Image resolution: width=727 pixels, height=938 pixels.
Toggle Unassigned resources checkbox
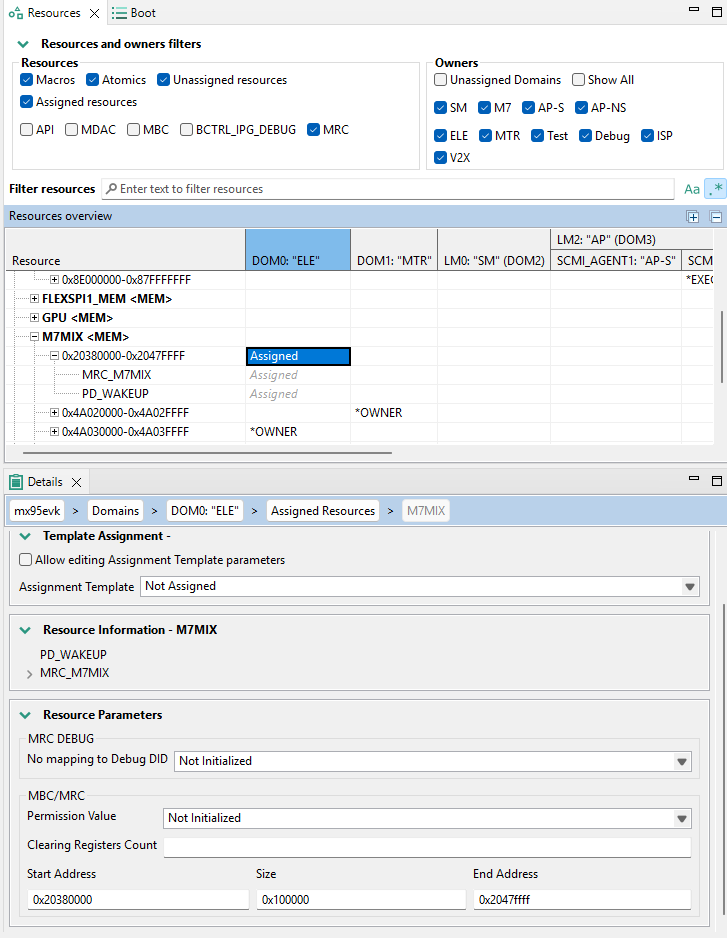(x=163, y=80)
